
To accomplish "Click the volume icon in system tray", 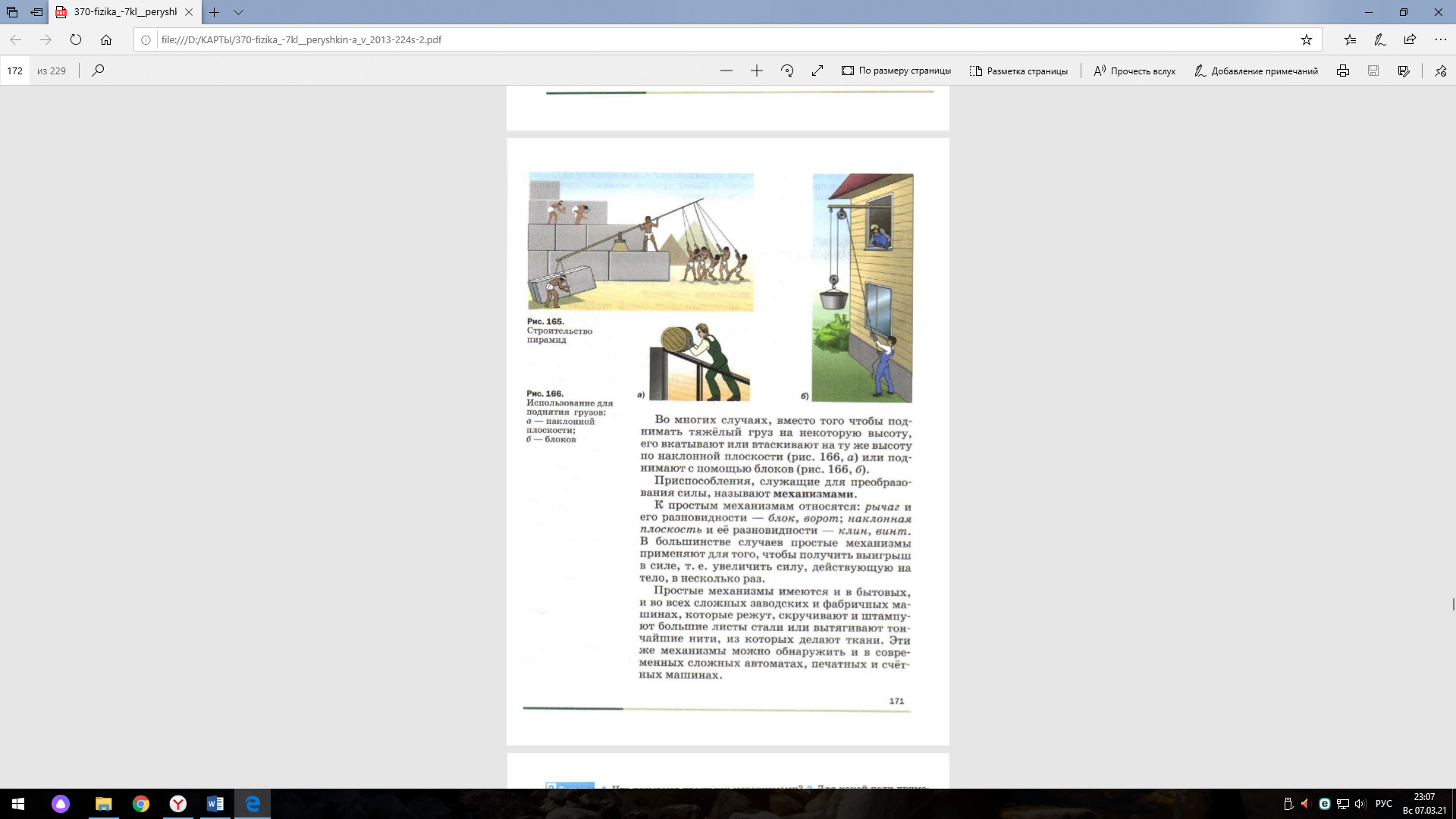I will [x=1360, y=804].
